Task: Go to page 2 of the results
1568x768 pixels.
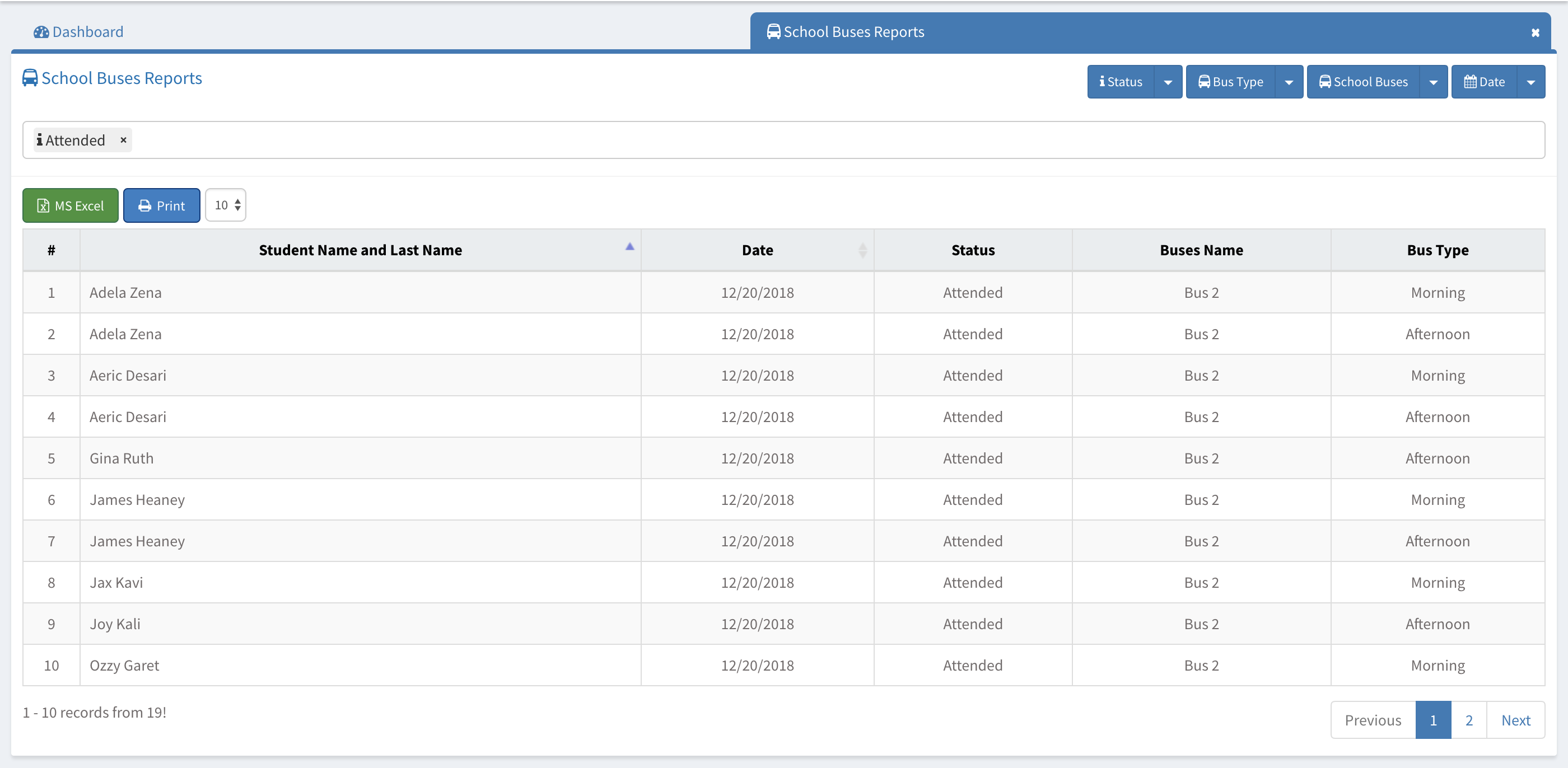Action: coord(1469,720)
